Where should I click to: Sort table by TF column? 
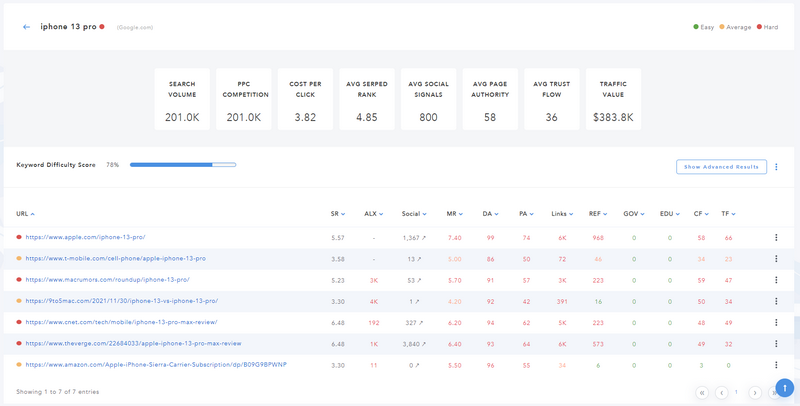pos(728,214)
